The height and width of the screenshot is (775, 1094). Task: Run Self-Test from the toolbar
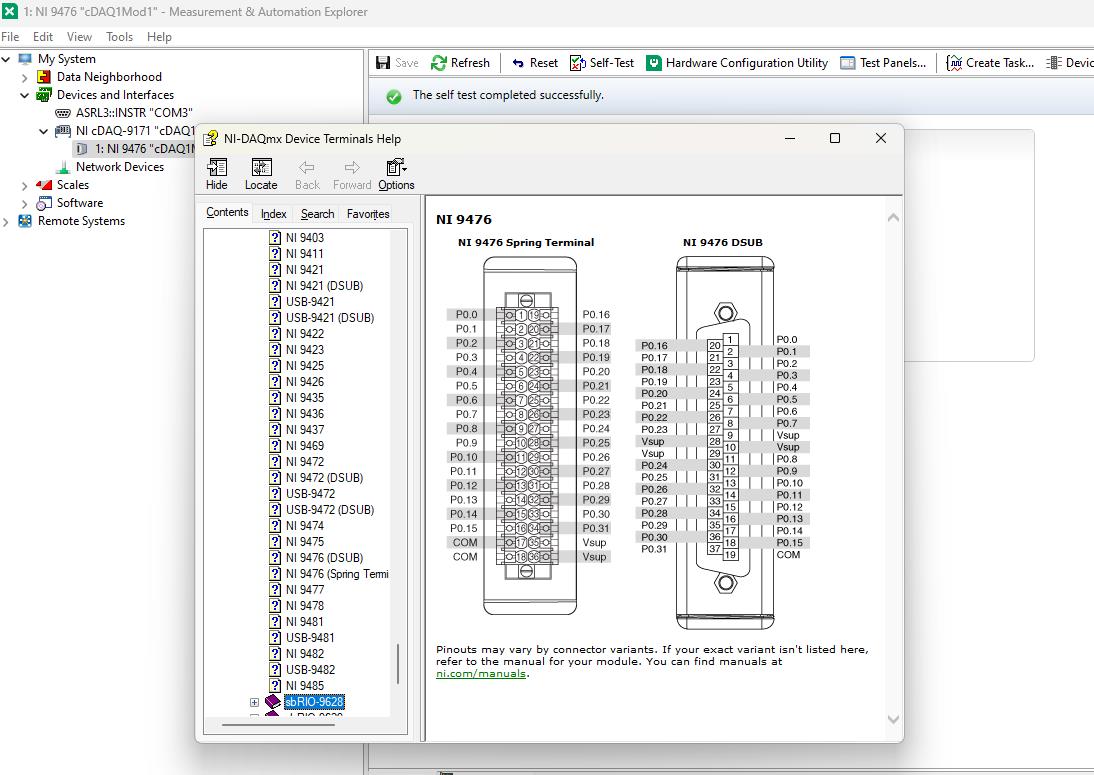602,63
